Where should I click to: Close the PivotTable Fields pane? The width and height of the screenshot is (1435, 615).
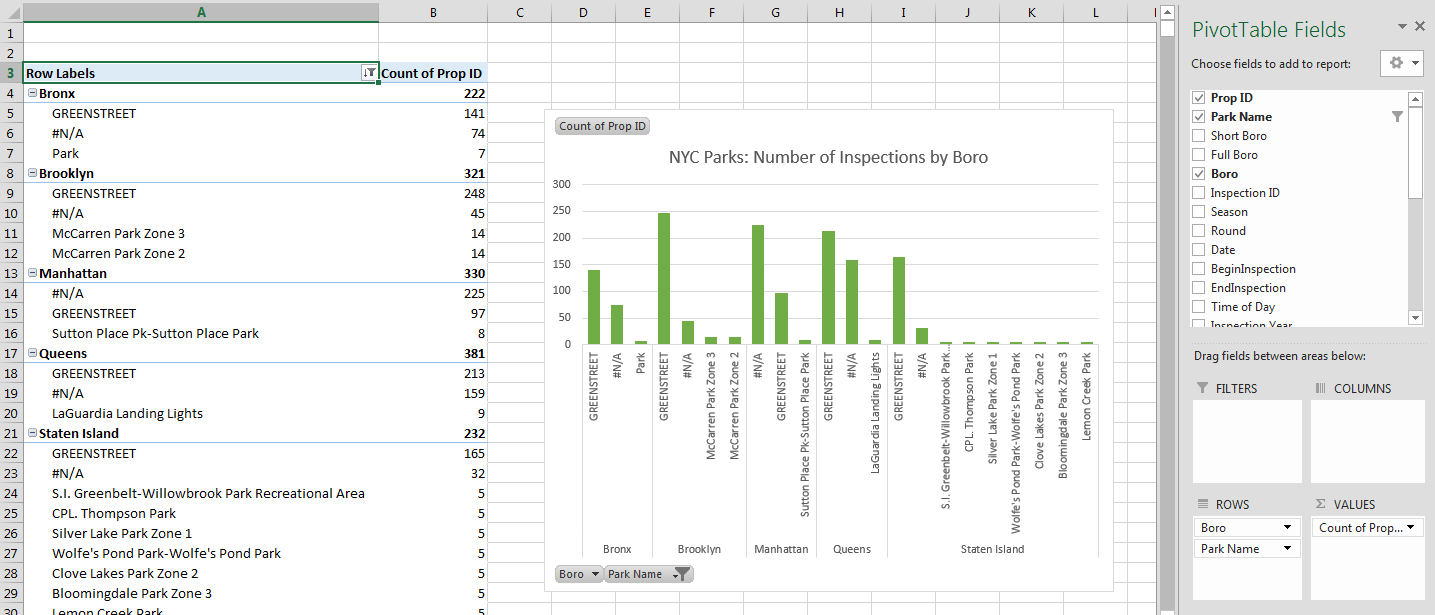[1420, 27]
